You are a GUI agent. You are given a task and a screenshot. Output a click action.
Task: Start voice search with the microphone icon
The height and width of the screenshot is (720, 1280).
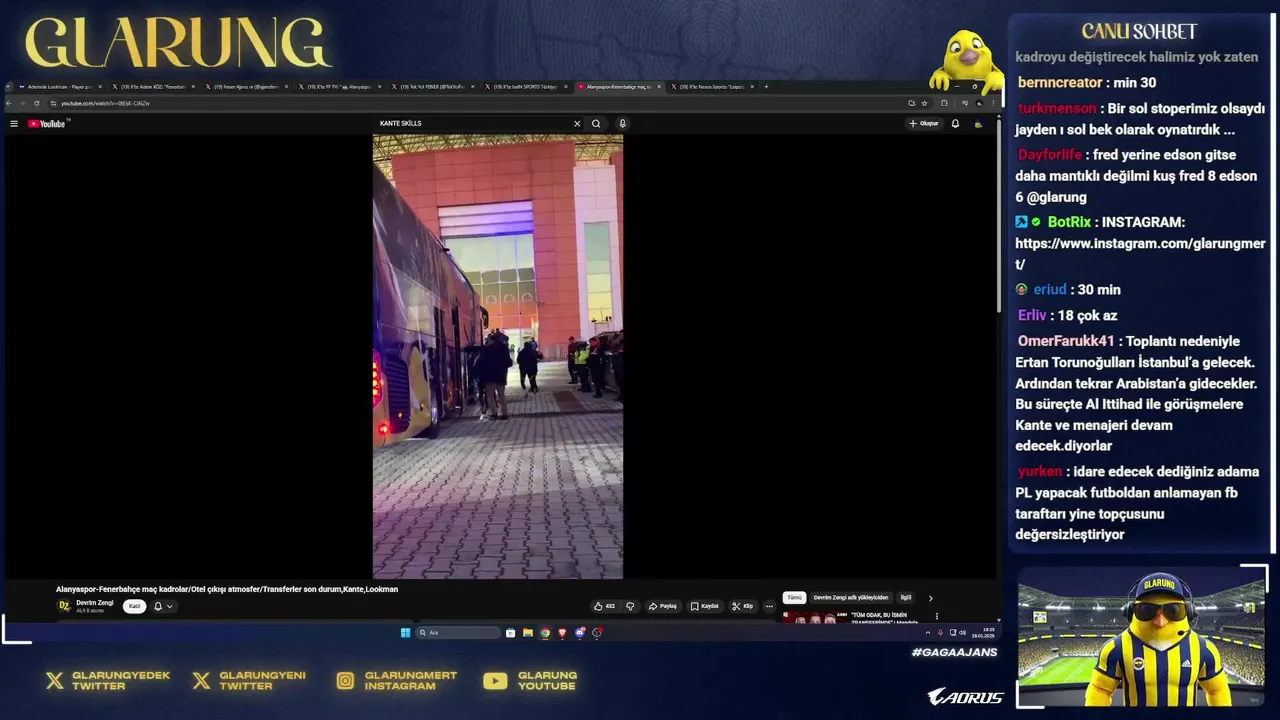pos(622,124)
